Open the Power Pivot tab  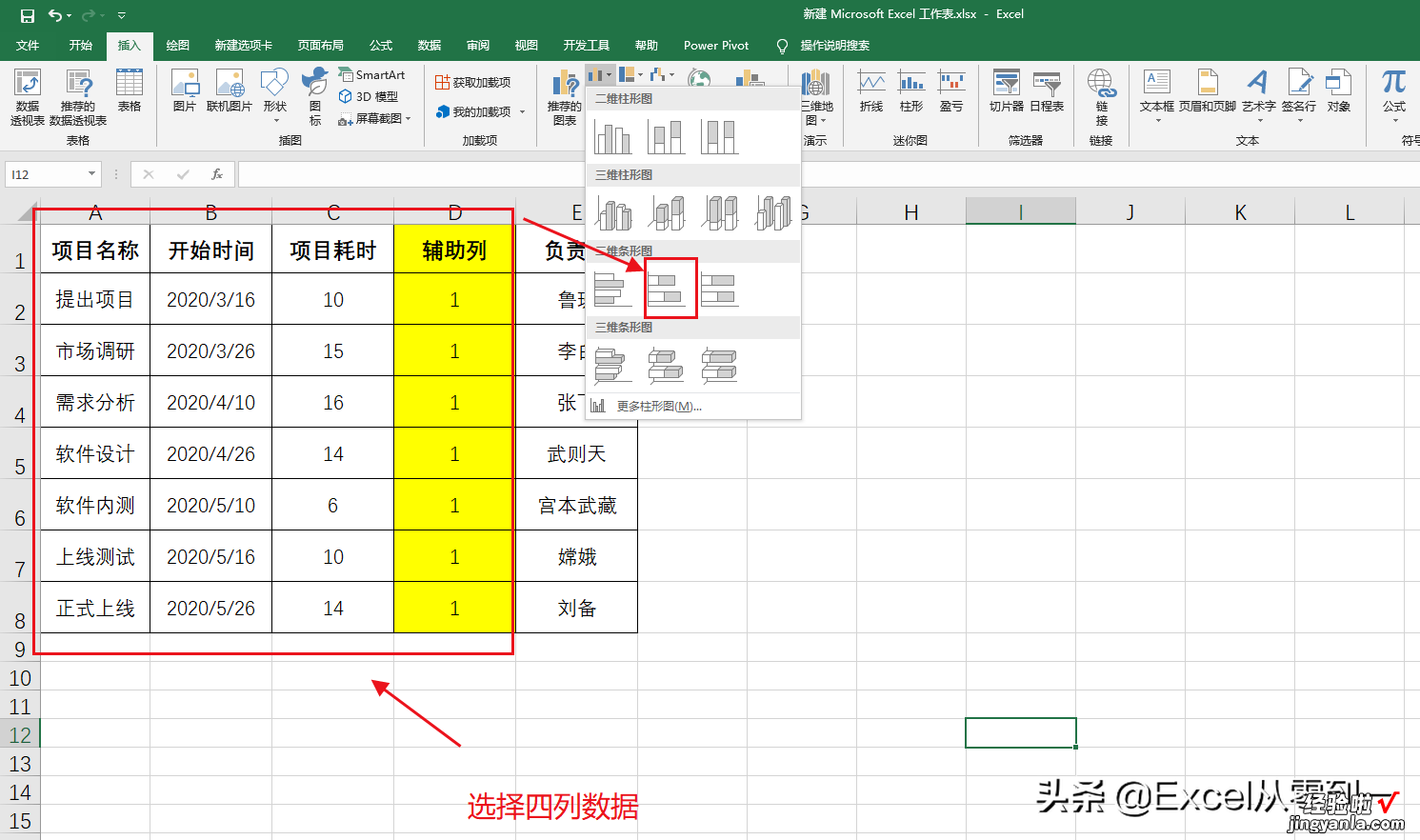(x=716, y=45)
